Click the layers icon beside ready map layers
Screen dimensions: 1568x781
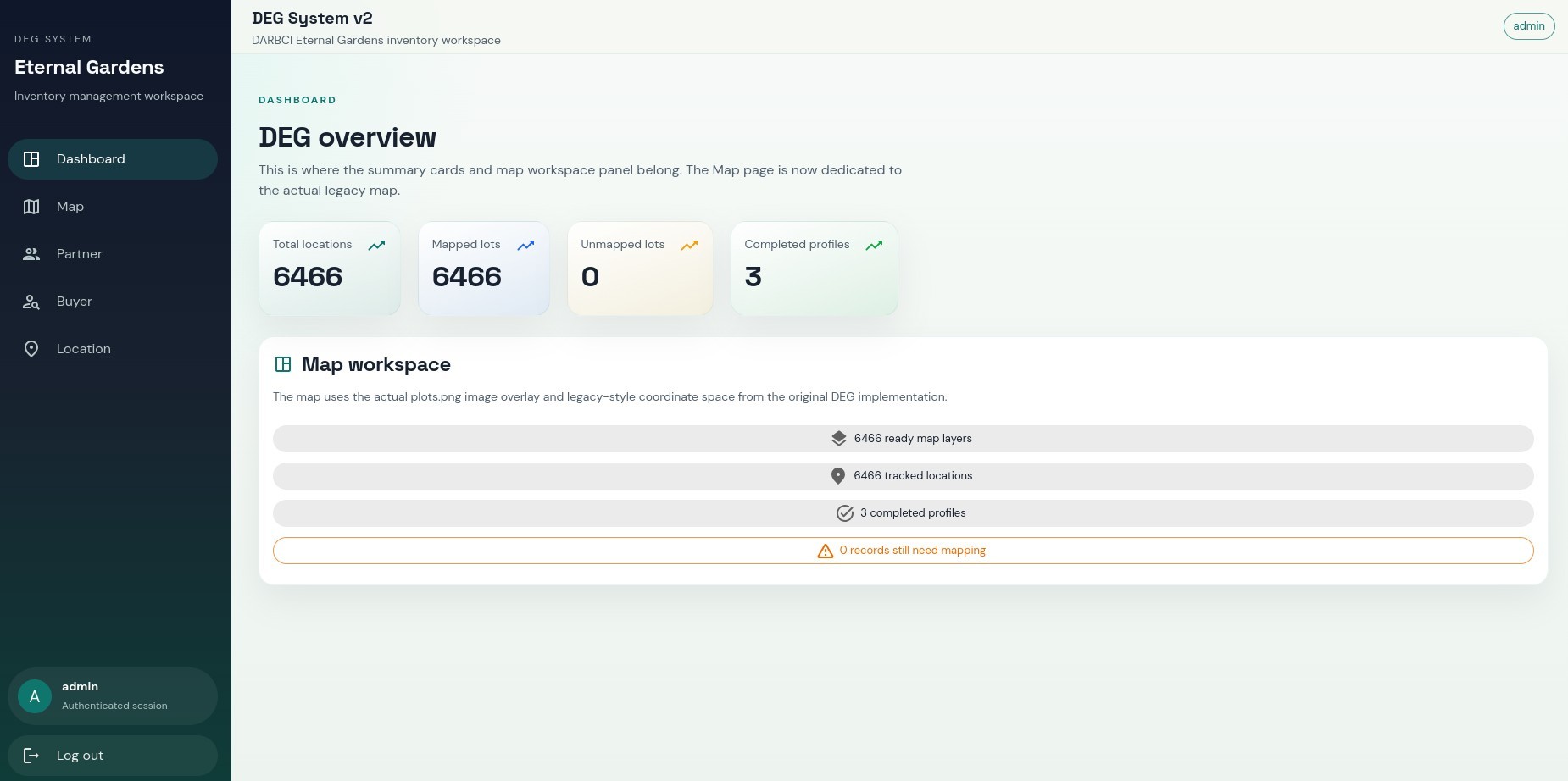coord(838,438)
